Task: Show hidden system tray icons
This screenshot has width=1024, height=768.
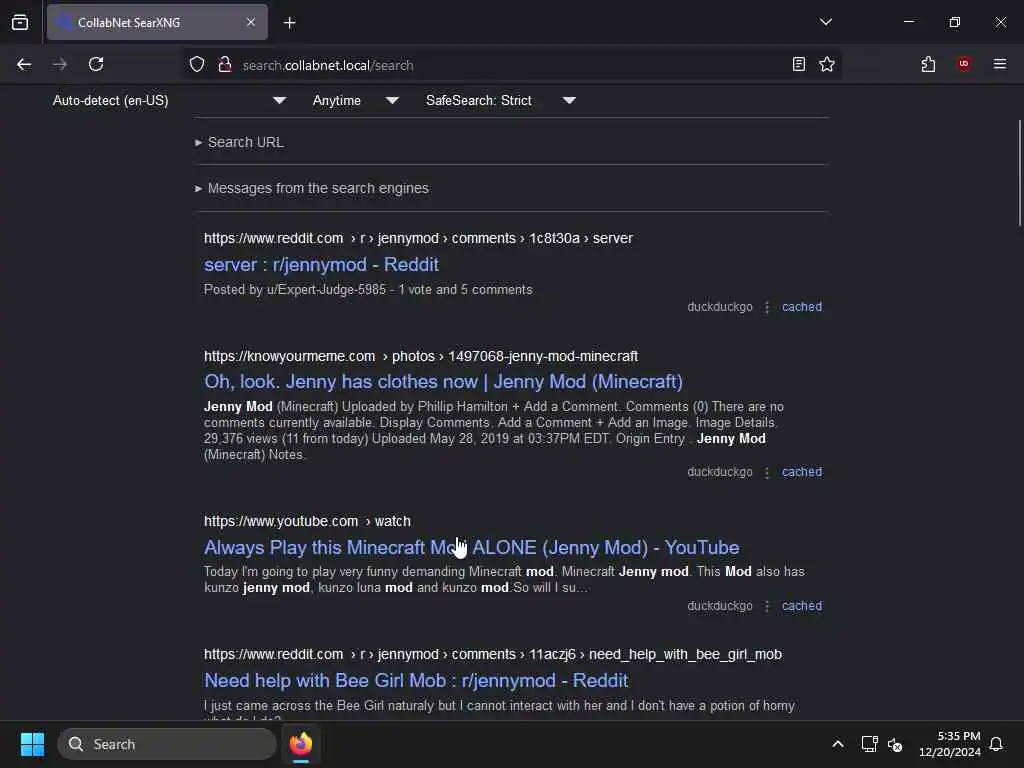Action: pyautogui.click(x=837, y=744)
